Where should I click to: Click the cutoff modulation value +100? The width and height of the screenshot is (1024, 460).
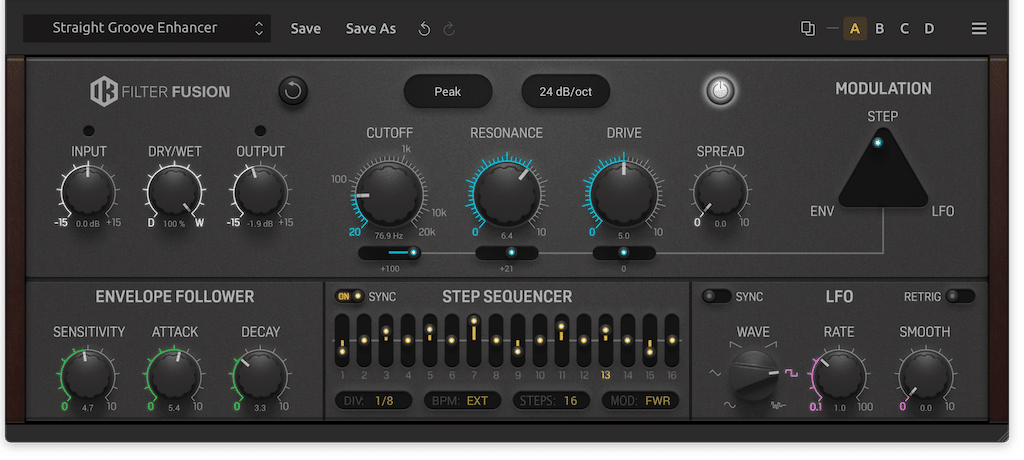(390, 269)
